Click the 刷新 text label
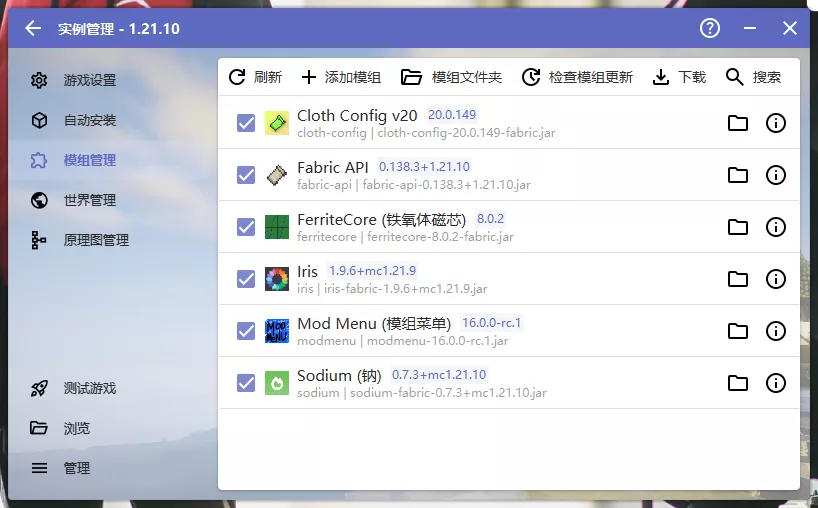 pyautogui.click(x=268, y=77)
